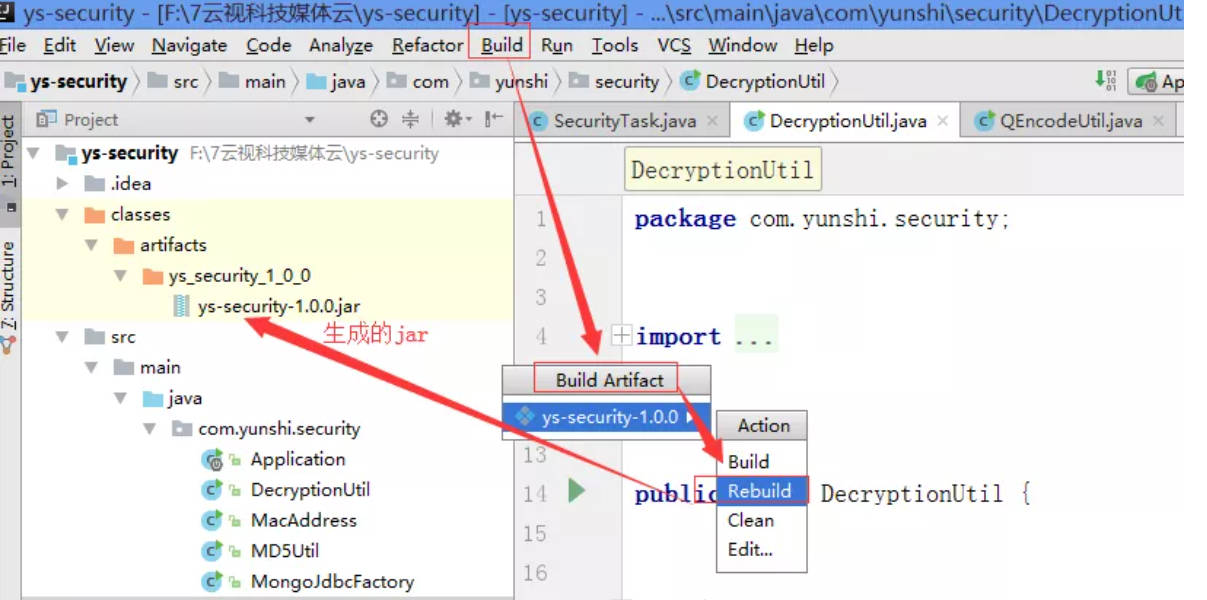Click the green run gutter arrow
1207x600 pixels.
point(576,491)
